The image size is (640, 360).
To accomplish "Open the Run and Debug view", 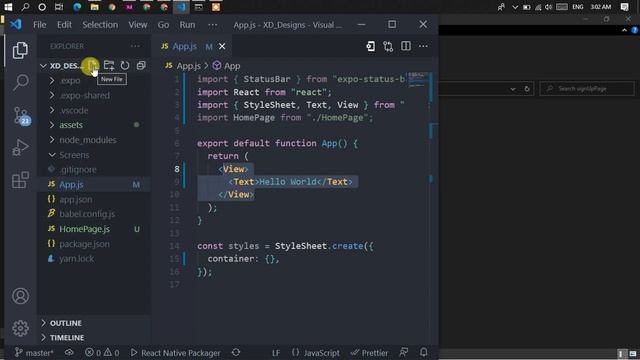I will [x=20, y=148].
